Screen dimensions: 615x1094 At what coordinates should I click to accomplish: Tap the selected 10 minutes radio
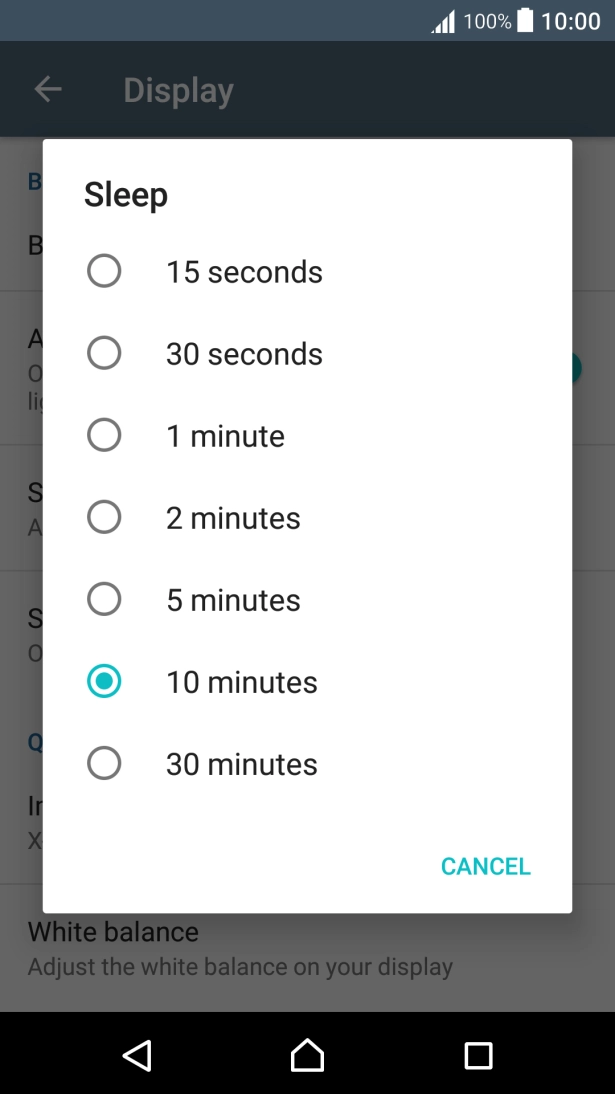point(104,681)
